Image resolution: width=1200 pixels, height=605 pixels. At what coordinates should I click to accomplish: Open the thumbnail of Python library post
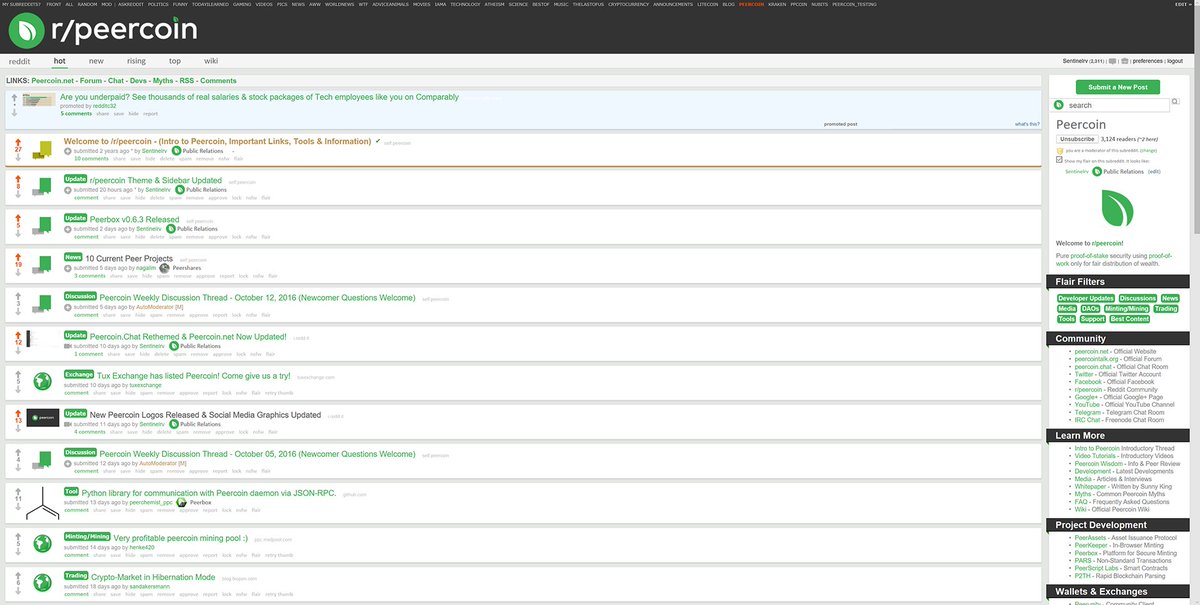(x=43, y=505)
